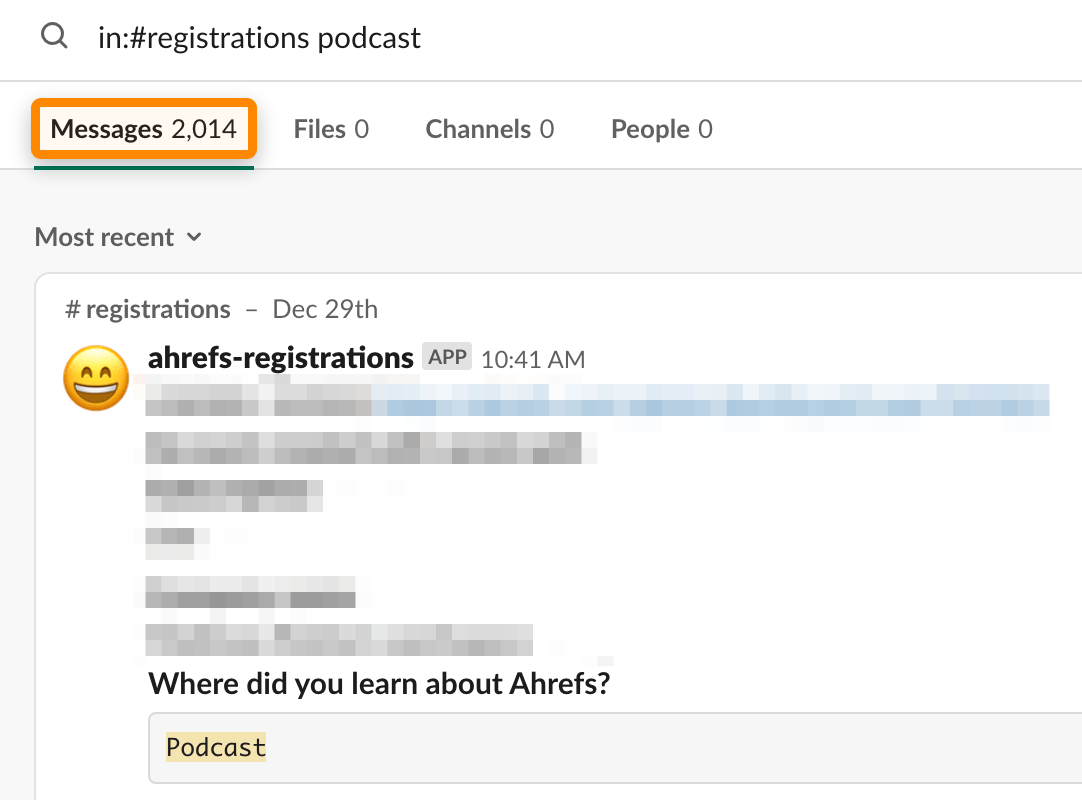Jump to the Dec 29th date

pyautogui.click(x=325, y=309)
